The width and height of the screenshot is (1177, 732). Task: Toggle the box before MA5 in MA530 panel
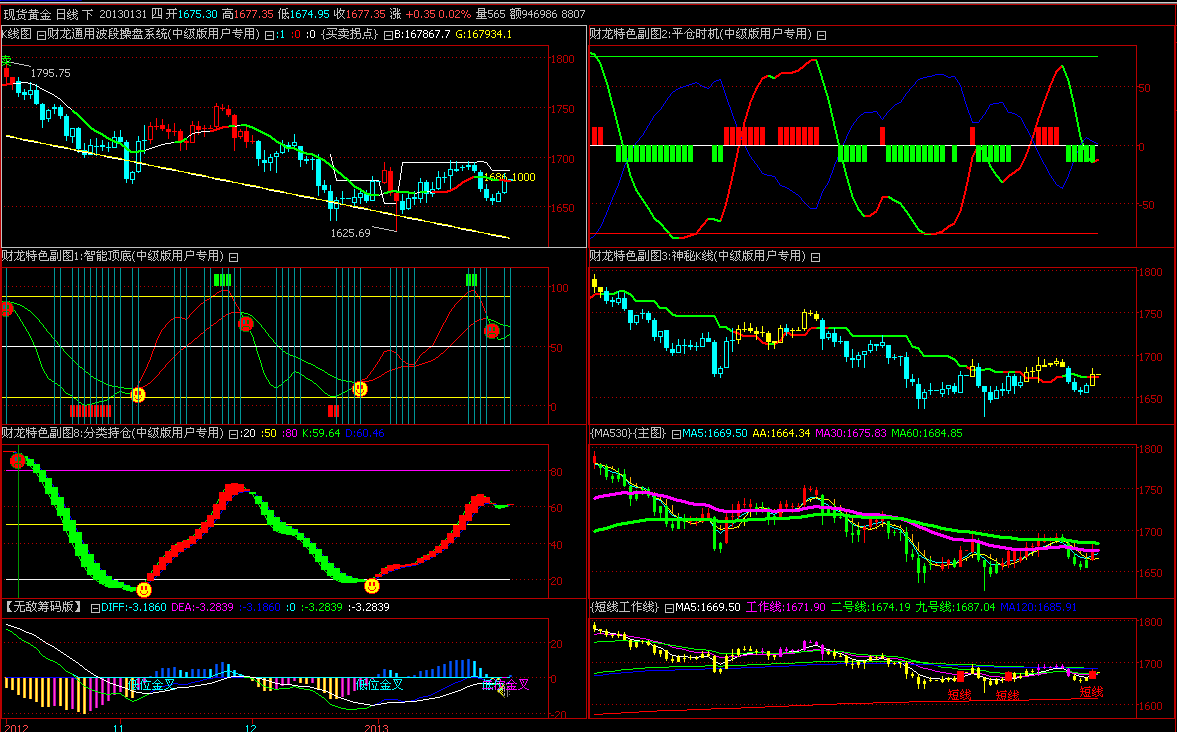pyautogui.click(x=675, y=434)
